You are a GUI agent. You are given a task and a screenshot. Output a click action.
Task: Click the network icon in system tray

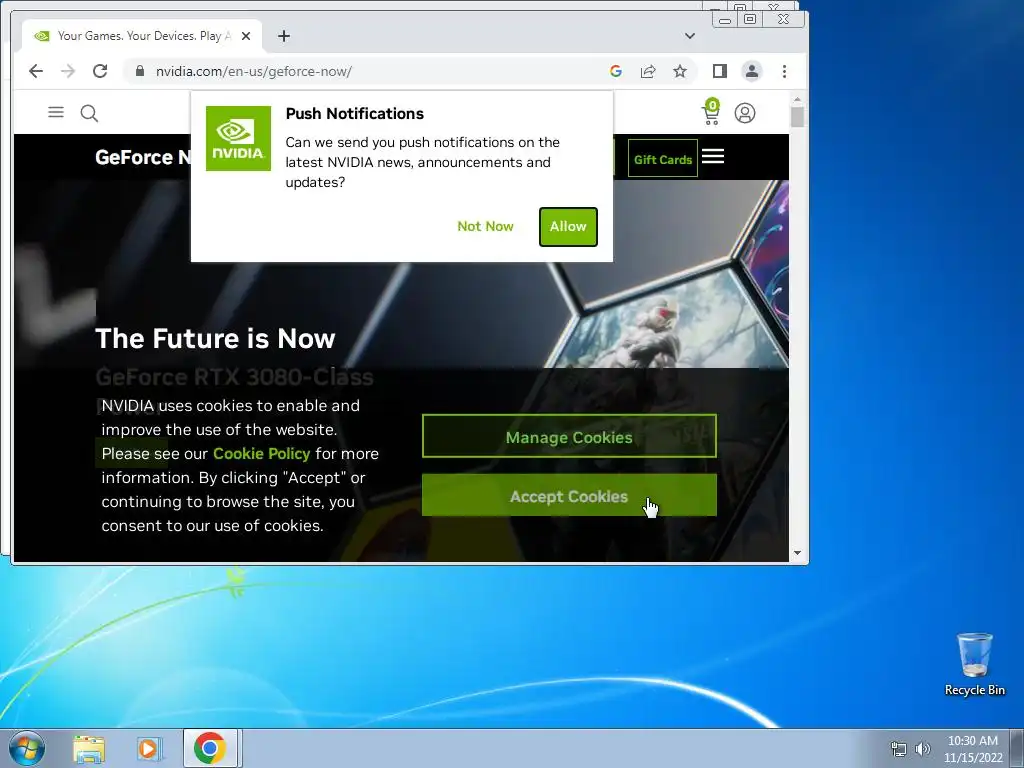(x=899, y=748)
